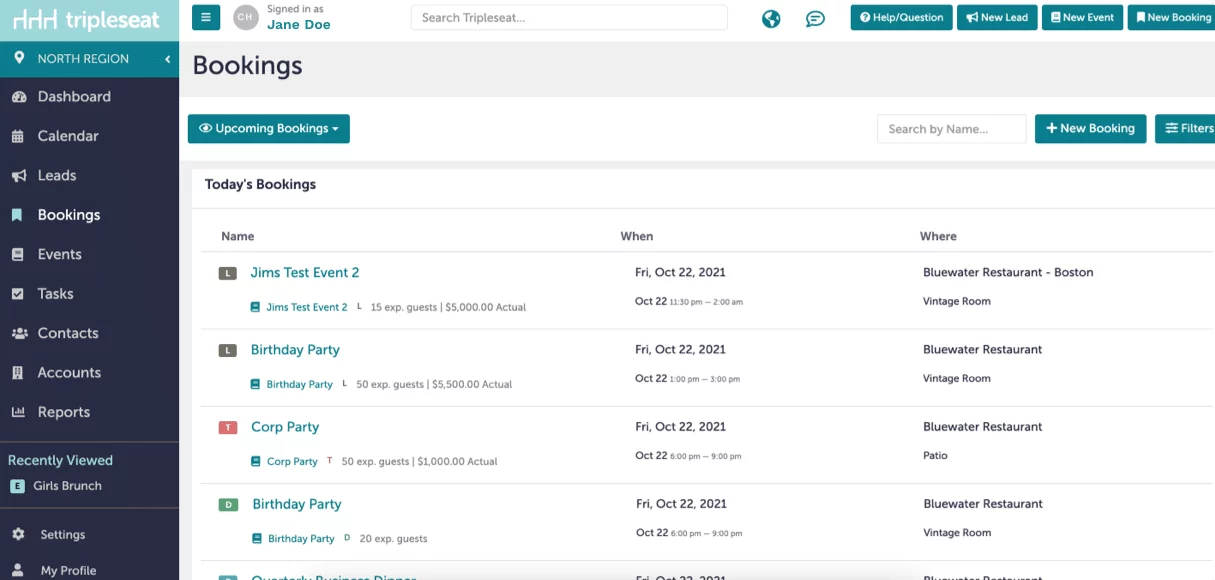Open the Upcoming Bookings dropdown

269,129
